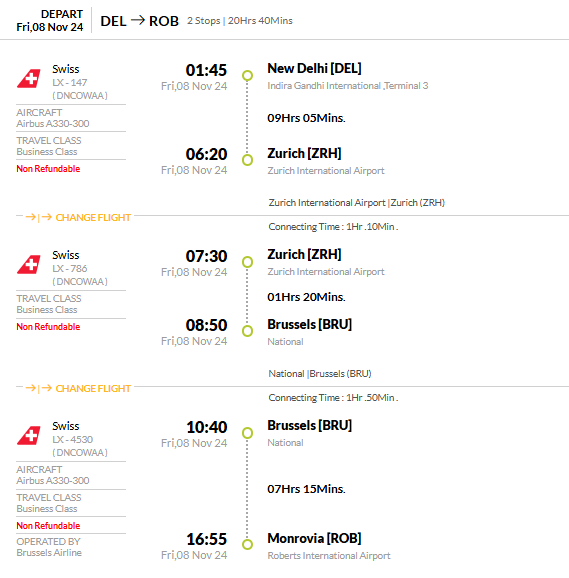569x578 pixels.
Task: Click Non Refundable under flight LX-4530
Action: [x=48, y=526]
